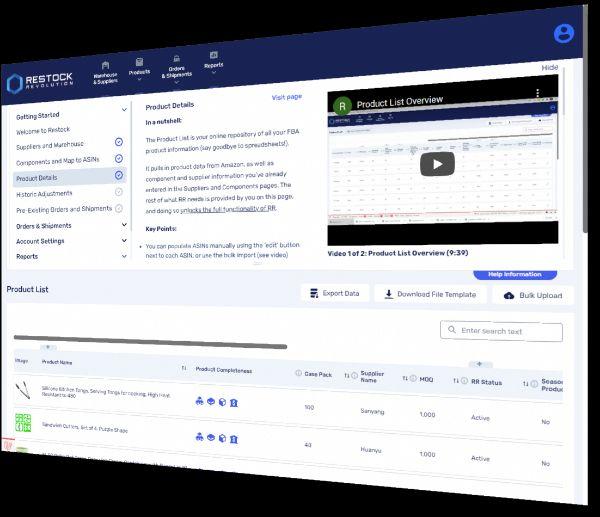Play the Product List Overview video
Viewport: 600px width, 517px height.
coord(437,164)
